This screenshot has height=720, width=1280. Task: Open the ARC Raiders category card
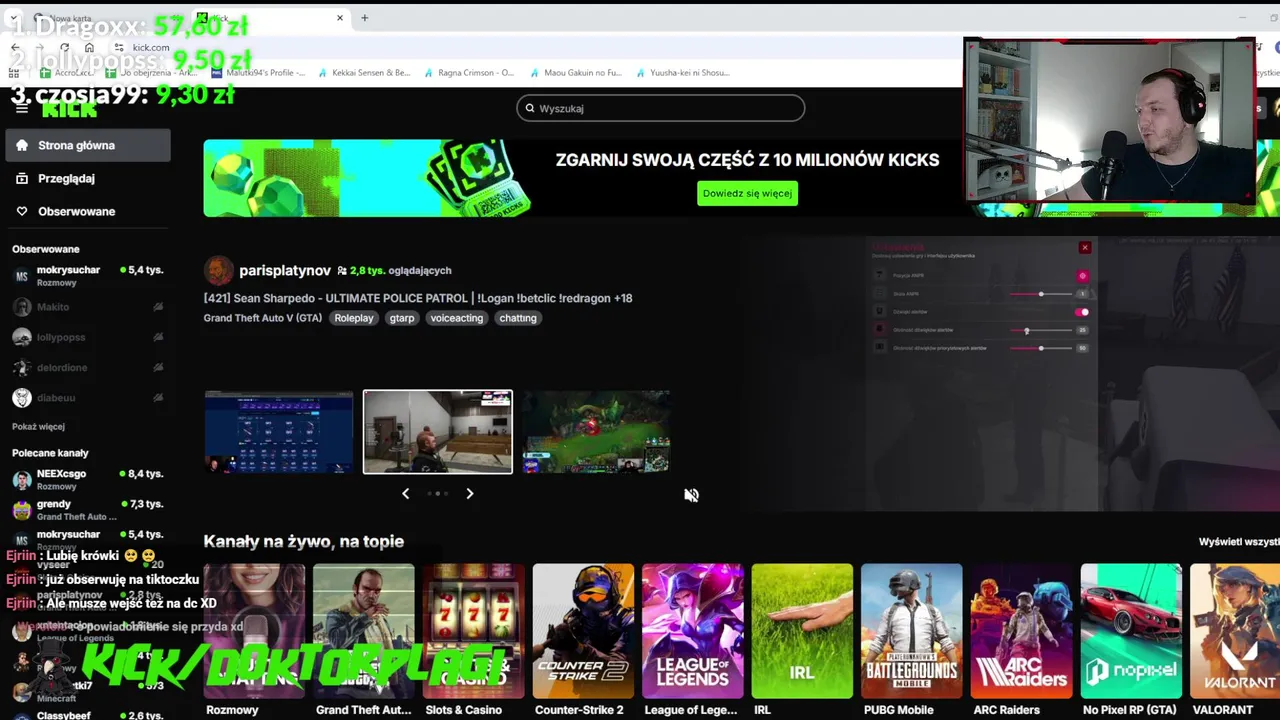click(x=1022, y=631)
